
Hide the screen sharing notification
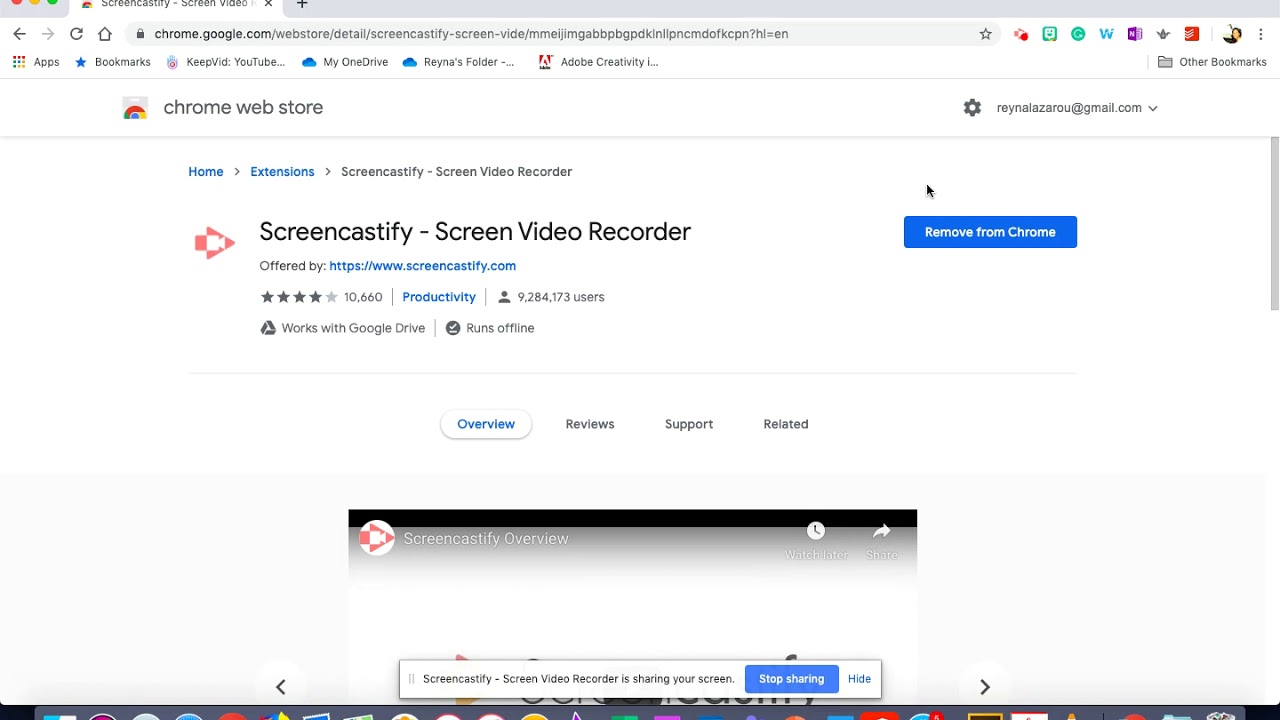859,679
